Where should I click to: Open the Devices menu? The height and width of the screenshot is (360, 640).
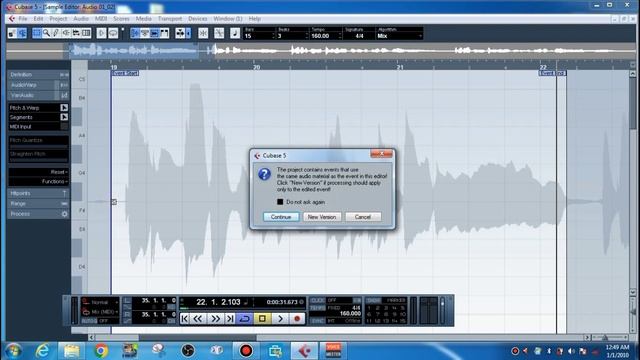pos(198,19)
